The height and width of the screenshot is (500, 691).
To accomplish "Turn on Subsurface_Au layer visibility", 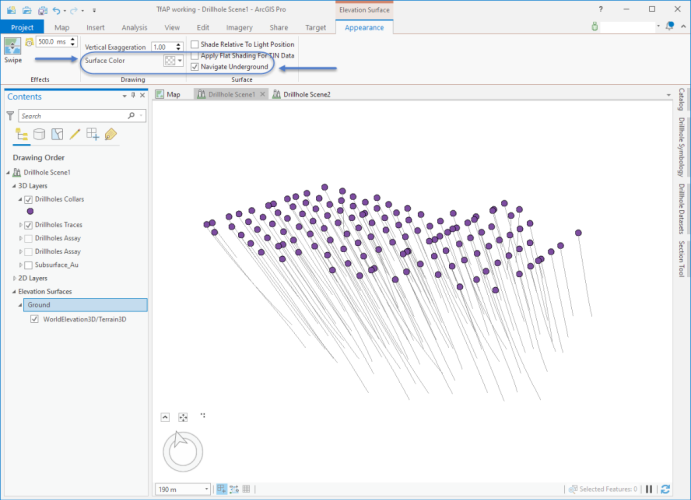I will point(28,265).
